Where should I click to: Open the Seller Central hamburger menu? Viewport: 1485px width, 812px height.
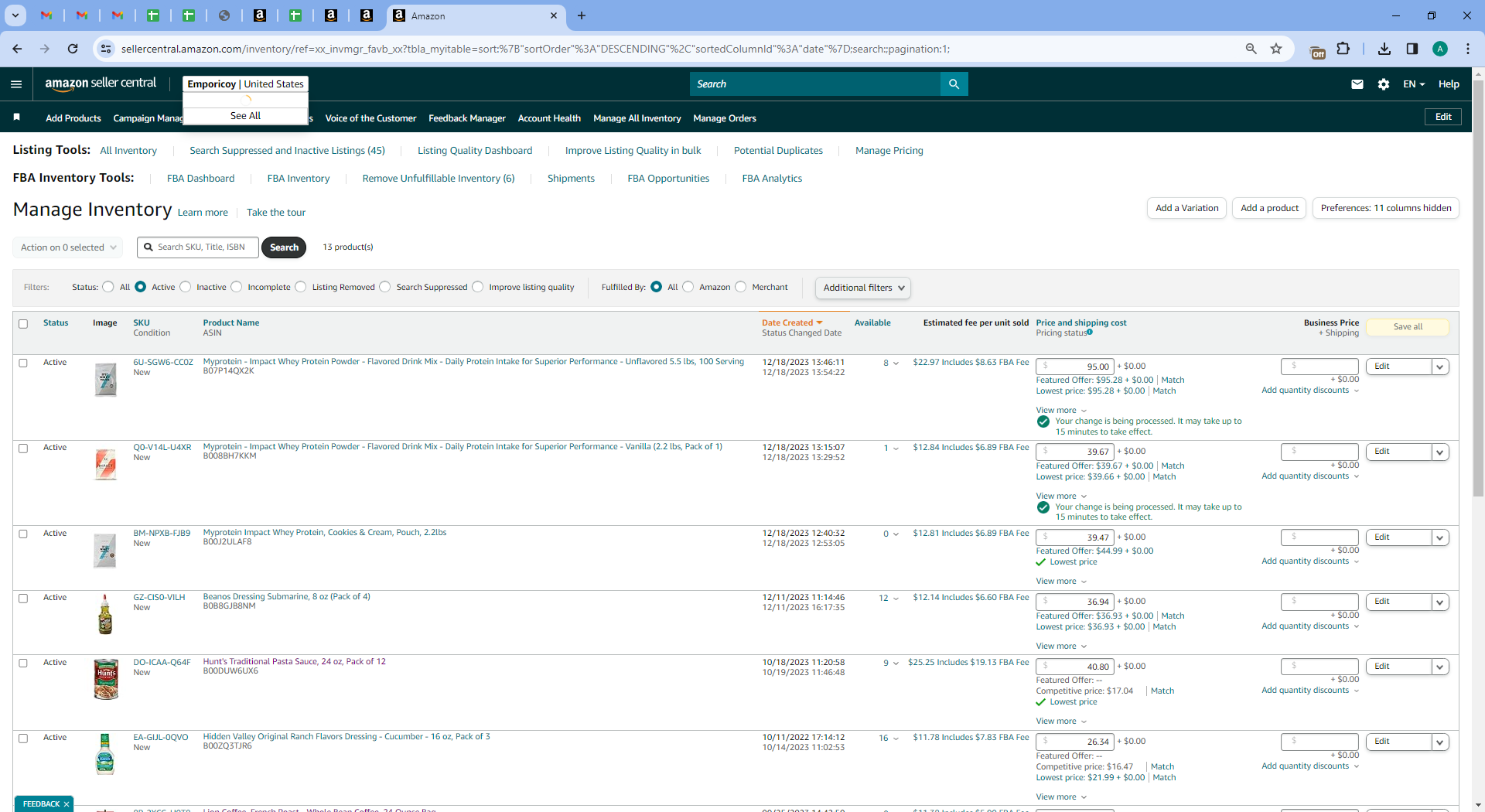click(x=16, y=84)
